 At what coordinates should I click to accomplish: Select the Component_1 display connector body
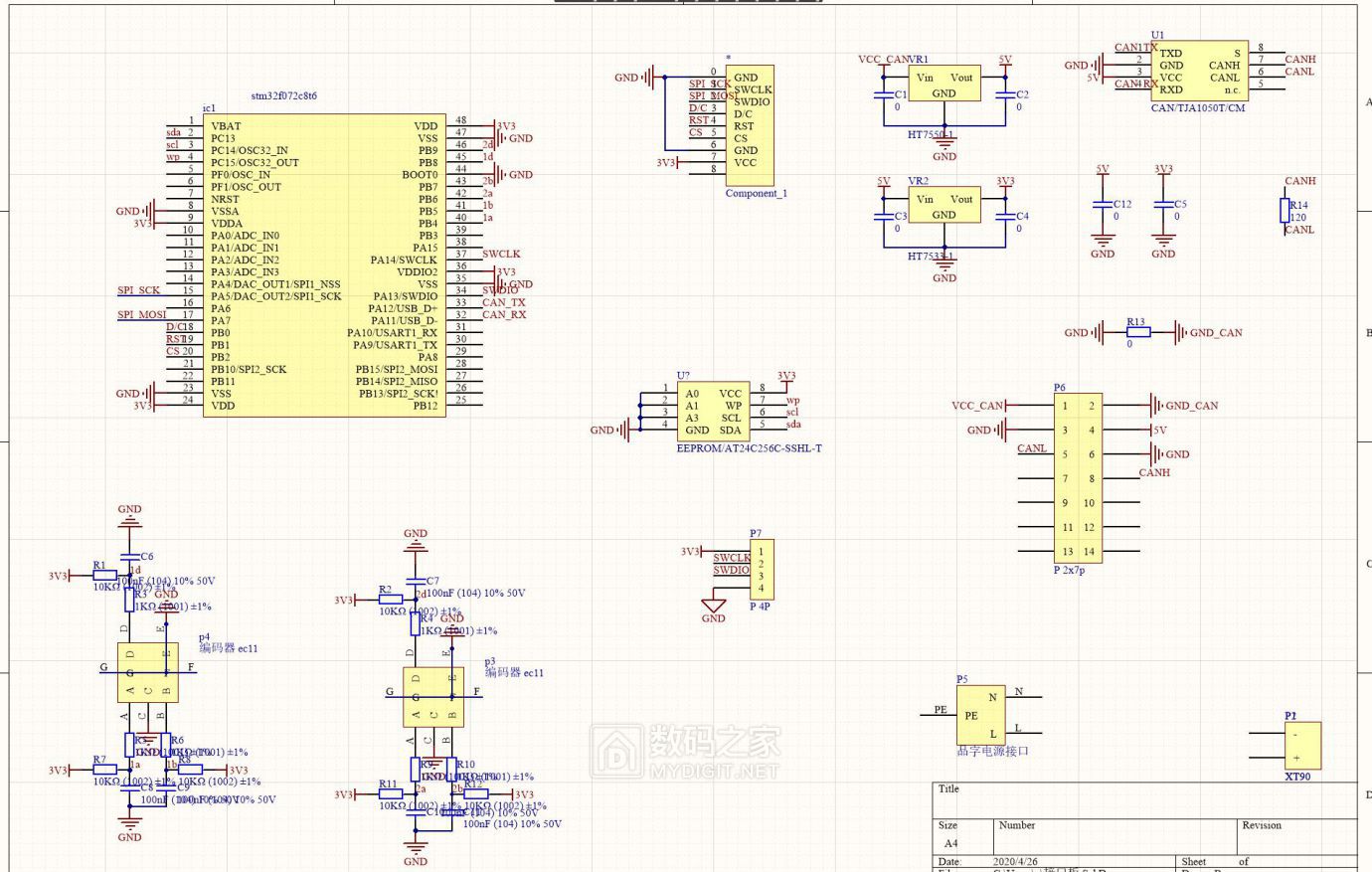[x=749, y=124]
